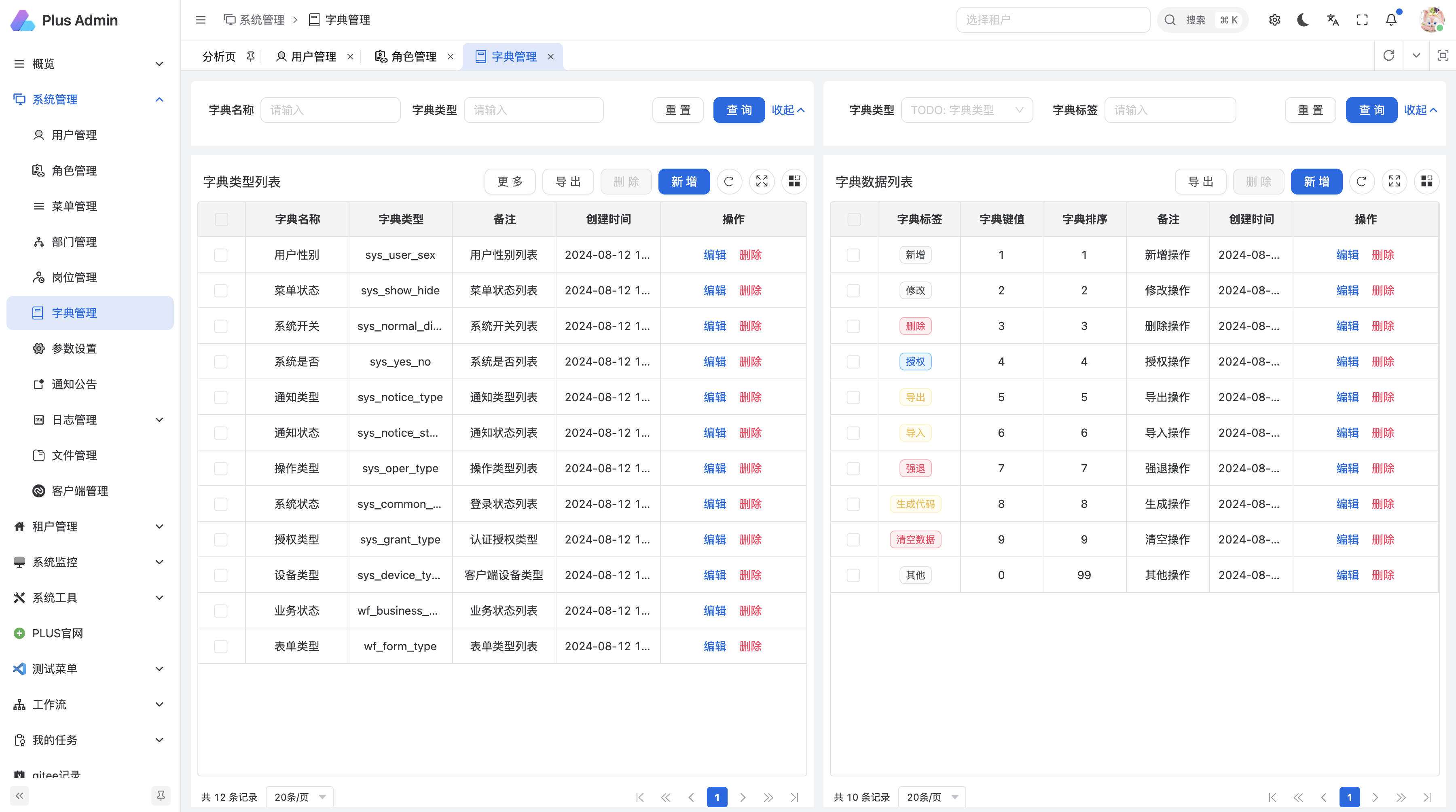Refresh the 字典类型列表 table

[728, 182]
